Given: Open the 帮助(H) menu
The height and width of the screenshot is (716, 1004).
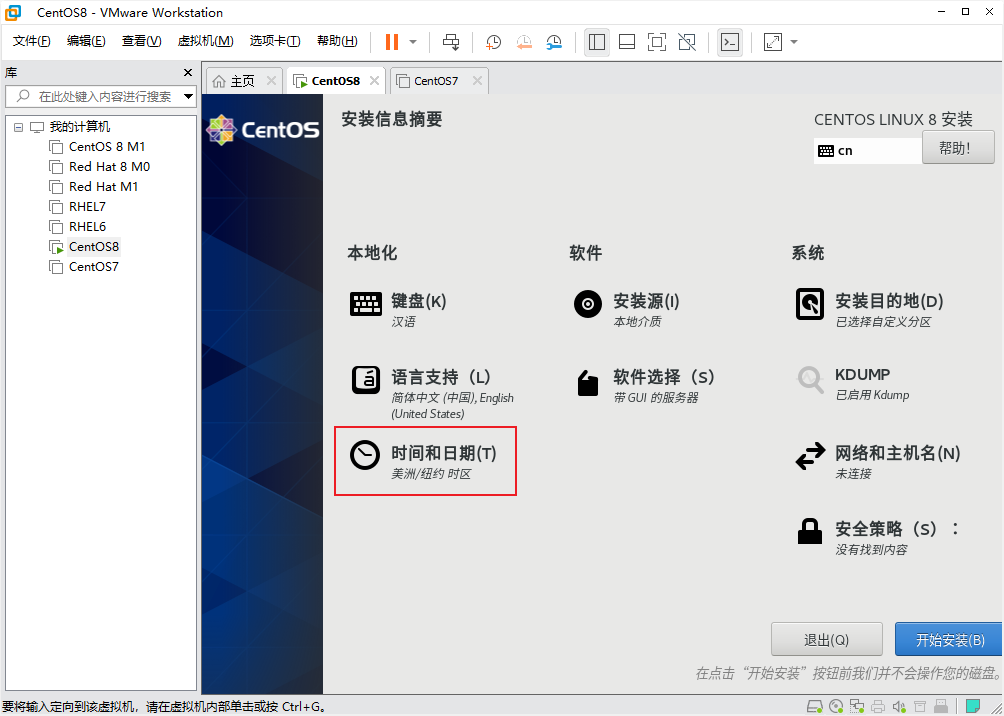Looking at the screenshot, I should point(337,42).
